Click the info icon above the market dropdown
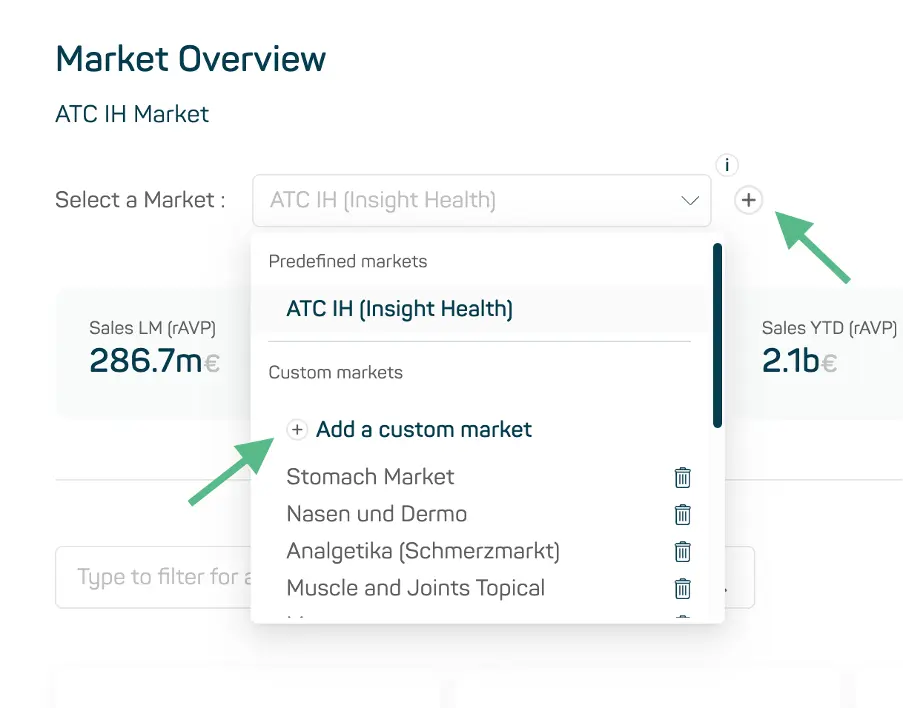The width and height of the screenshot is (904, 708). tap(727, 165)
